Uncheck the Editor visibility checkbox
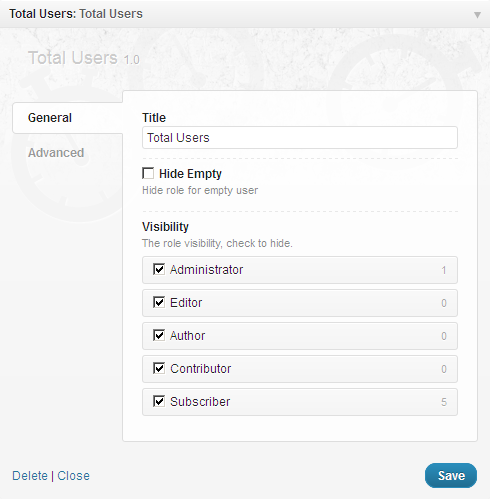Image resolution: width=490 pixels, height=499 pixels. [159, 302]
